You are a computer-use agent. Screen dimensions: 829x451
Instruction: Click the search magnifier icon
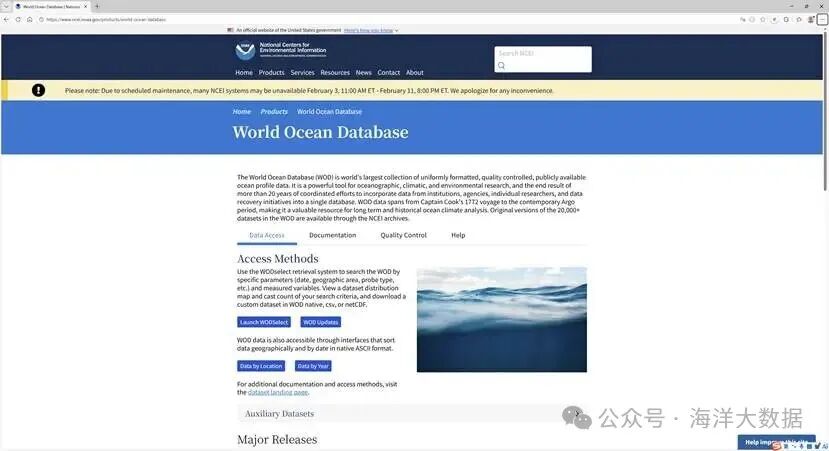[x=502, y=66]
